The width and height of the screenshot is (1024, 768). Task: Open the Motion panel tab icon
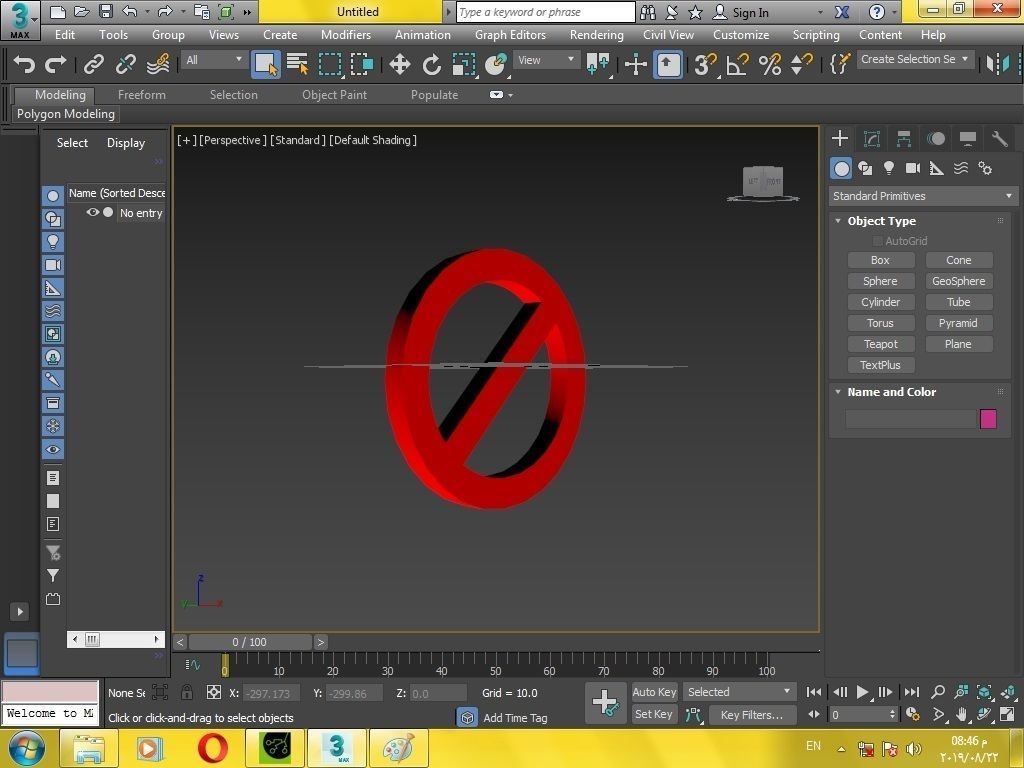(936, 138)
